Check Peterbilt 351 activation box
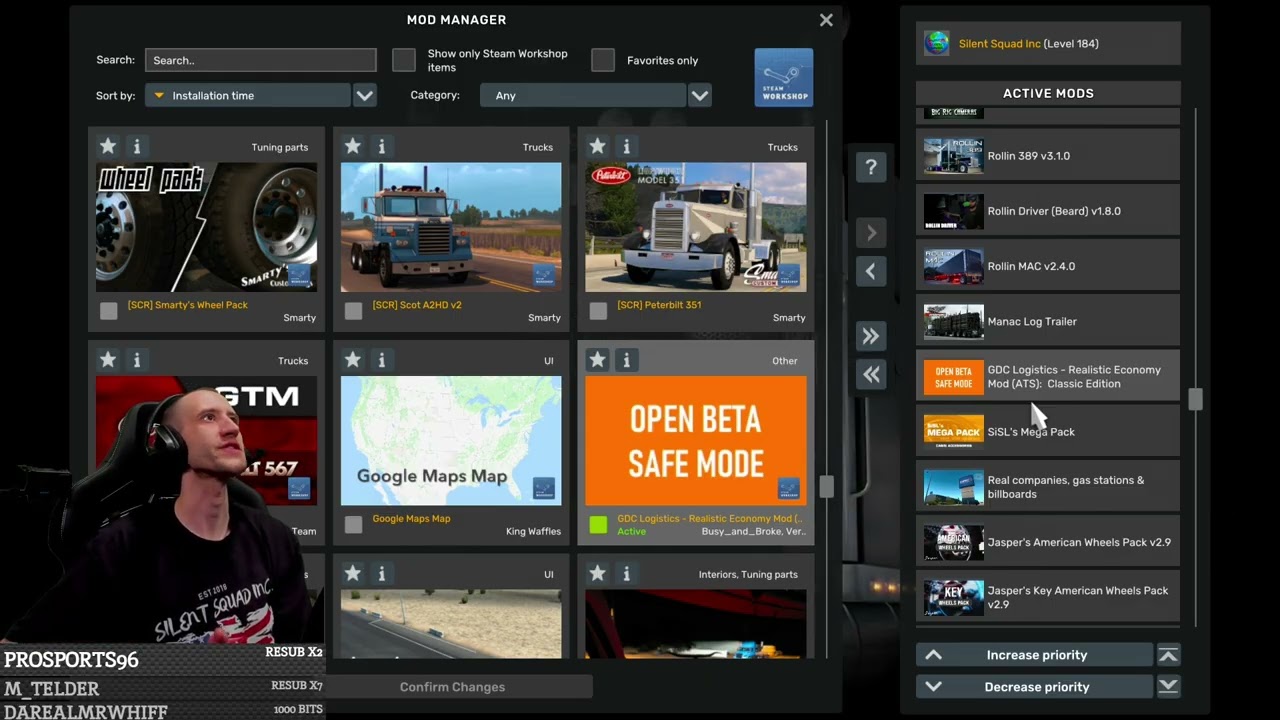 coord(598,311)
